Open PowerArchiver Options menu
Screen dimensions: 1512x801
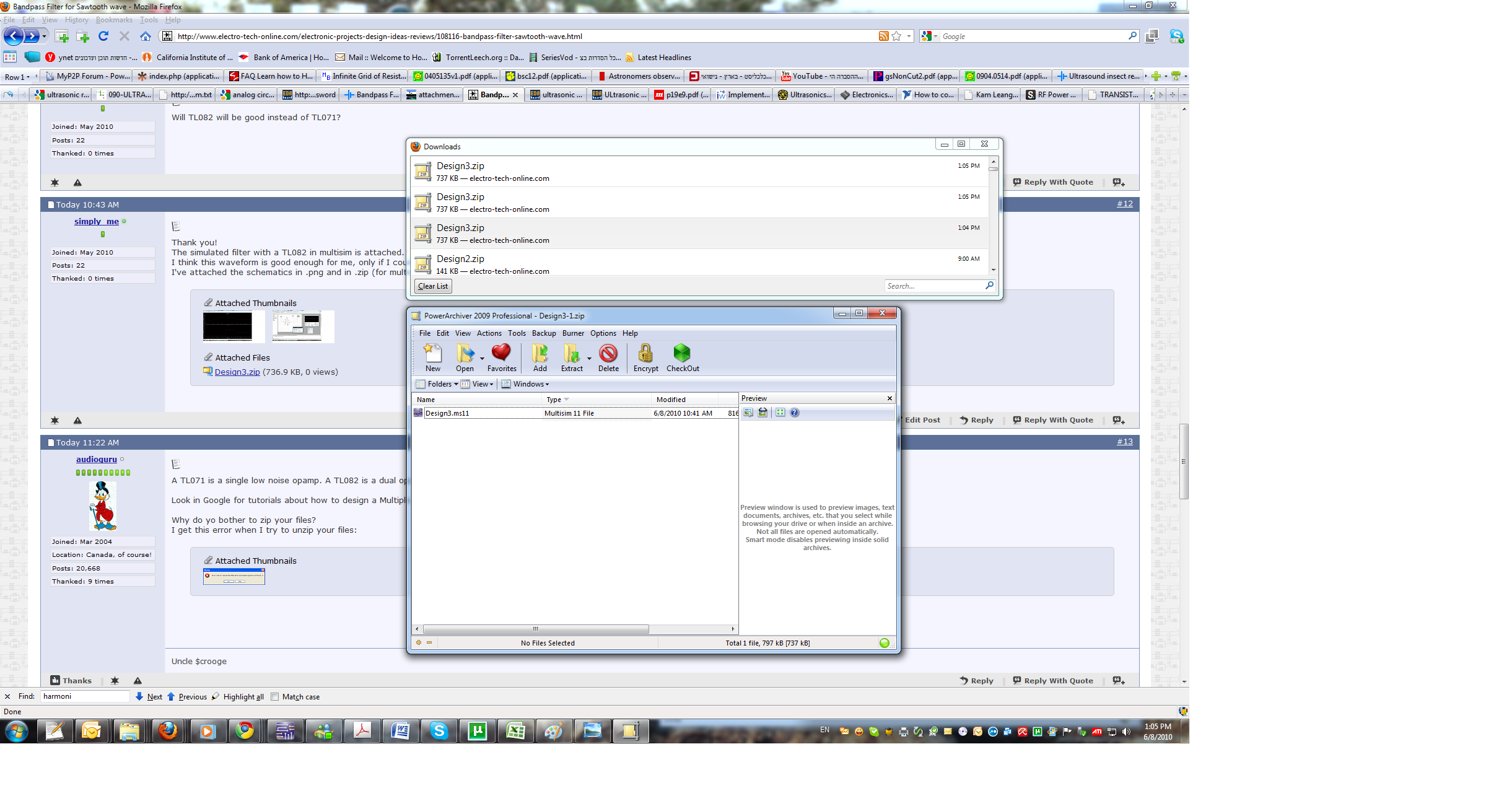tap(603, 333)
